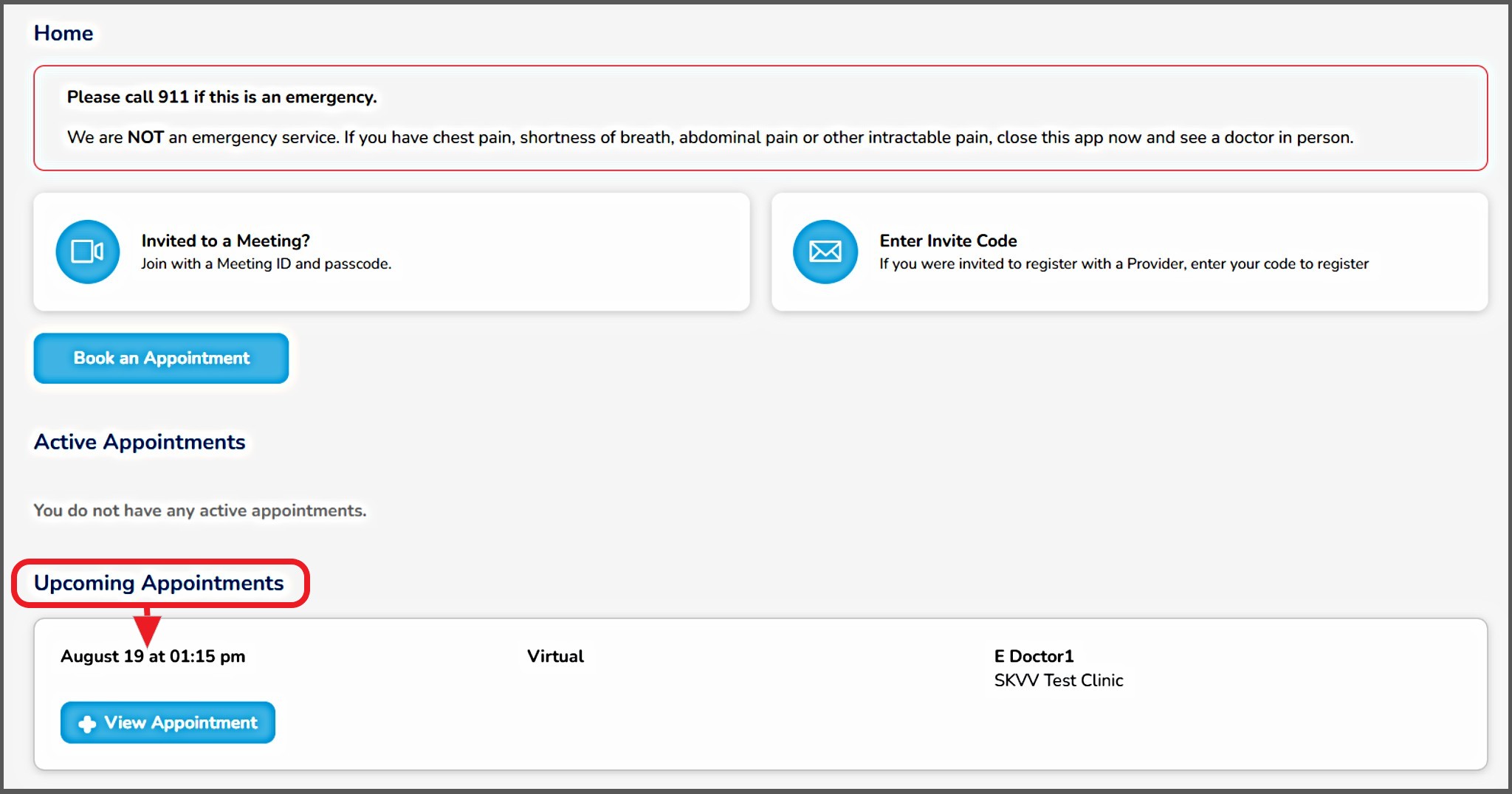
Task: Click "Join with a Meeting ID and passcode" text
Action: pos(266,264)
